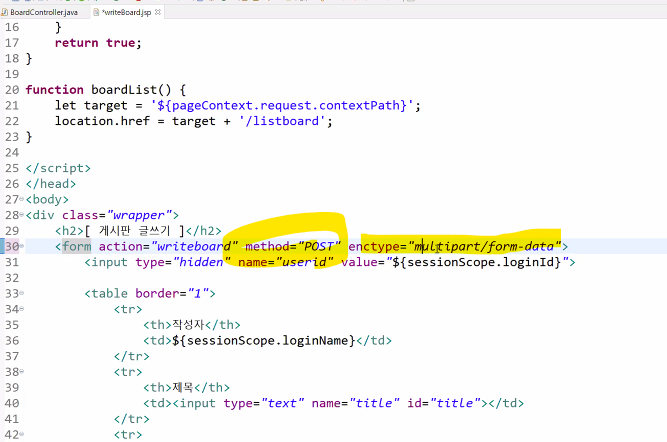Click the Java file icon on BoardController tab
667x442 pixels.
click(x=5, y=12)
